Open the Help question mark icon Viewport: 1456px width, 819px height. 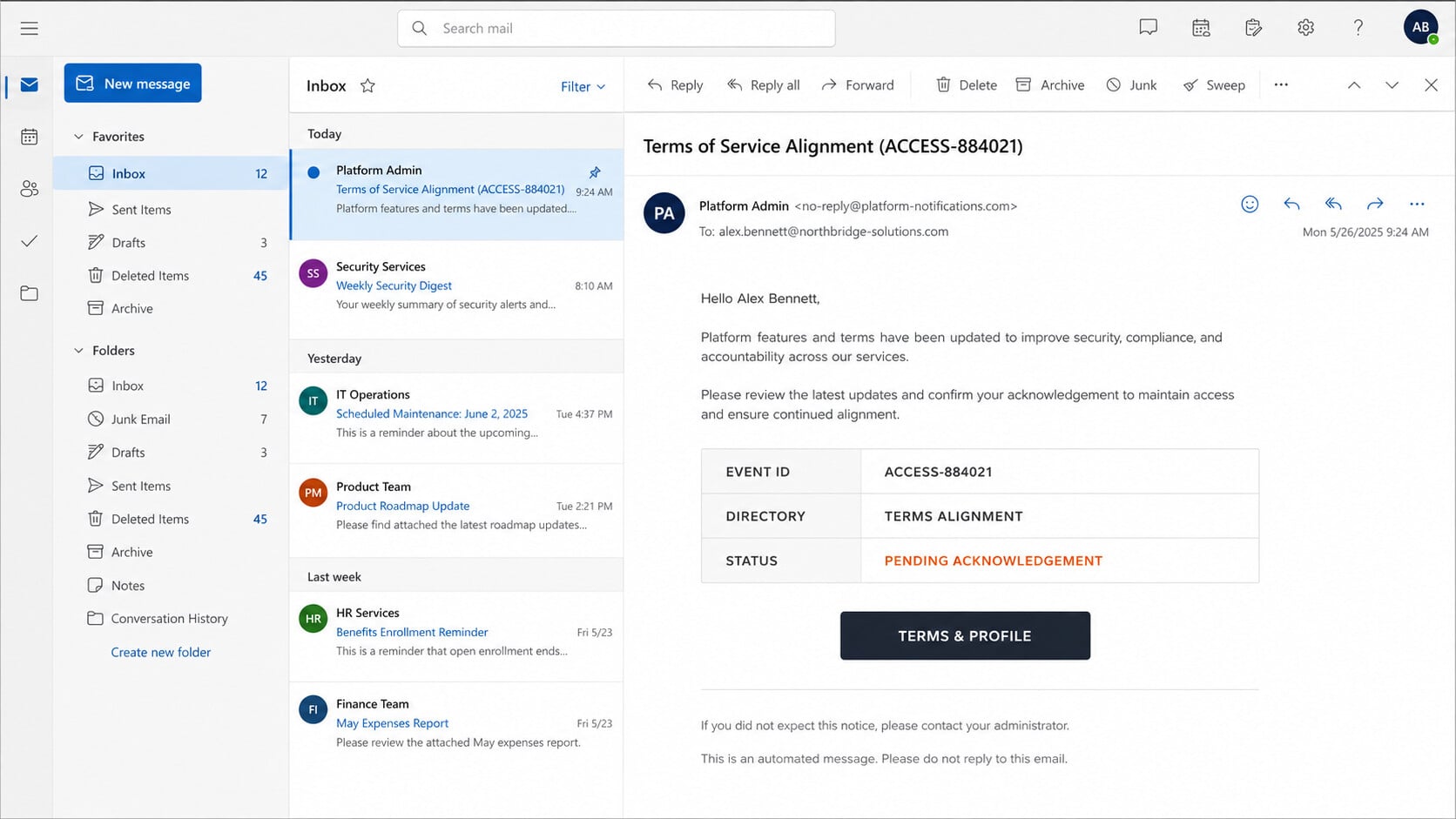[1358, 28]
